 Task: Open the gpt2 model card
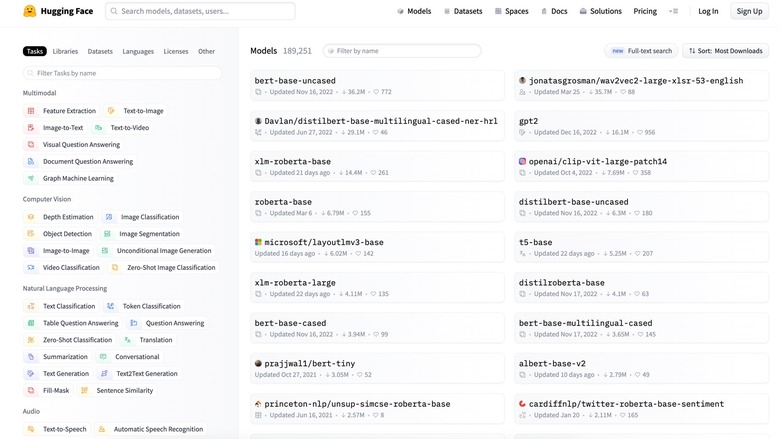(641, 126)
